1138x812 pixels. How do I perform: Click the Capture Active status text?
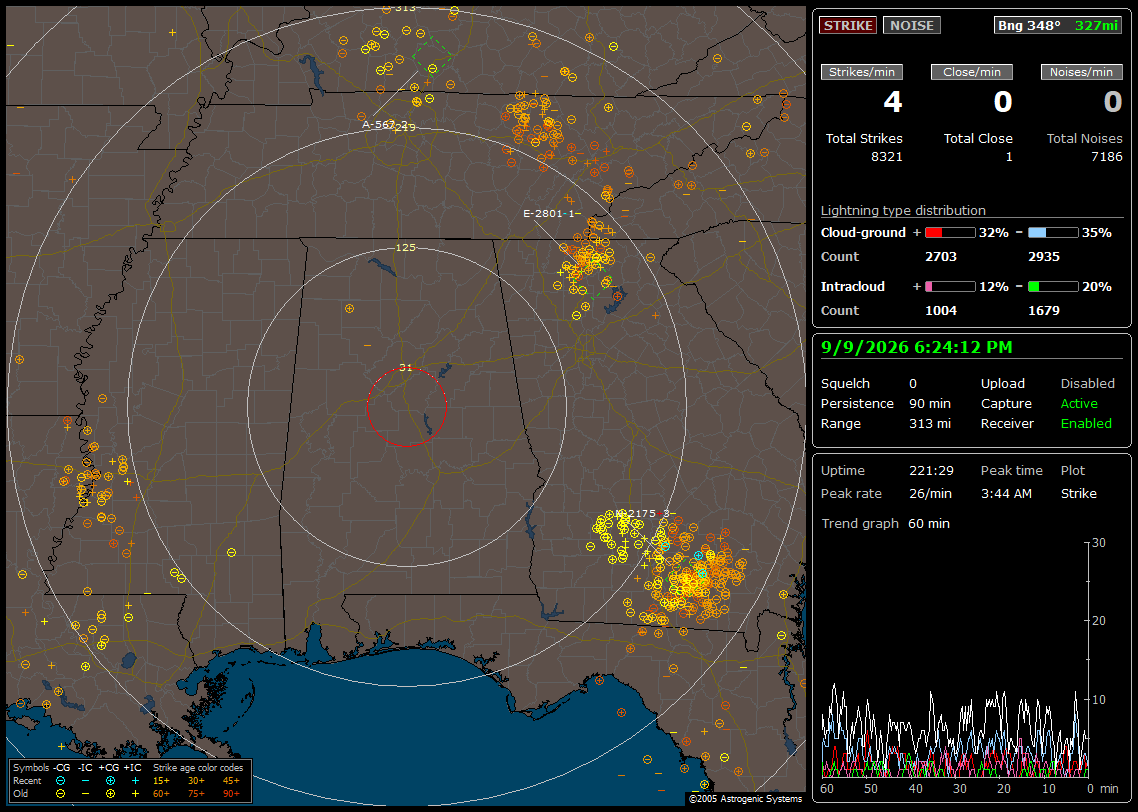(x=1079, y=403)
